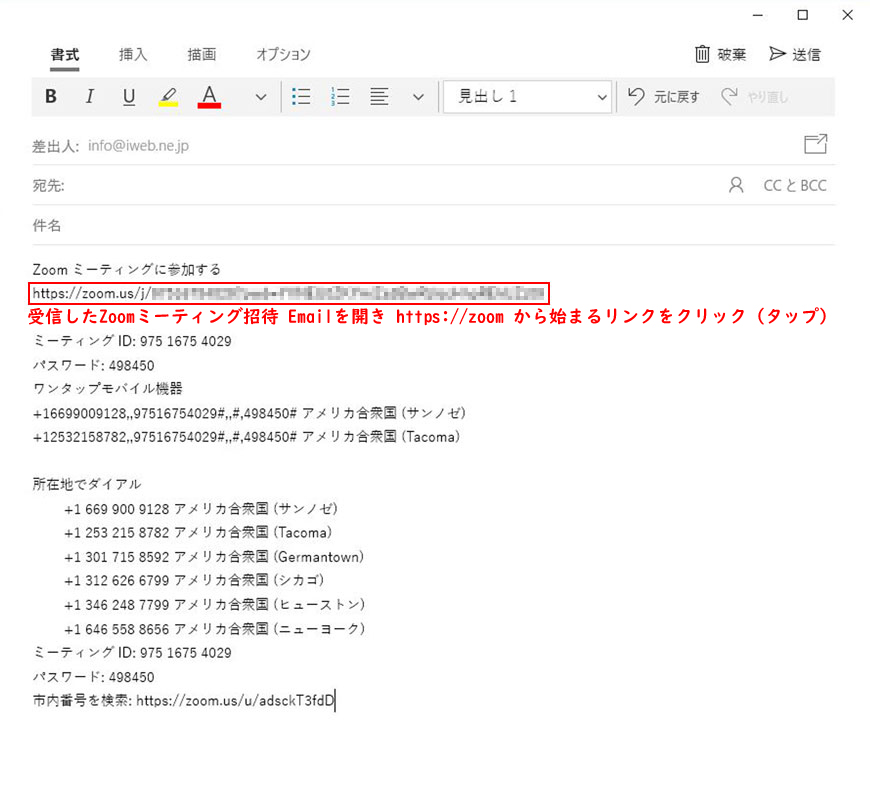Click the line starting +12532158782
The width and height of the screenshot is (870, 800).
[246, 437]
